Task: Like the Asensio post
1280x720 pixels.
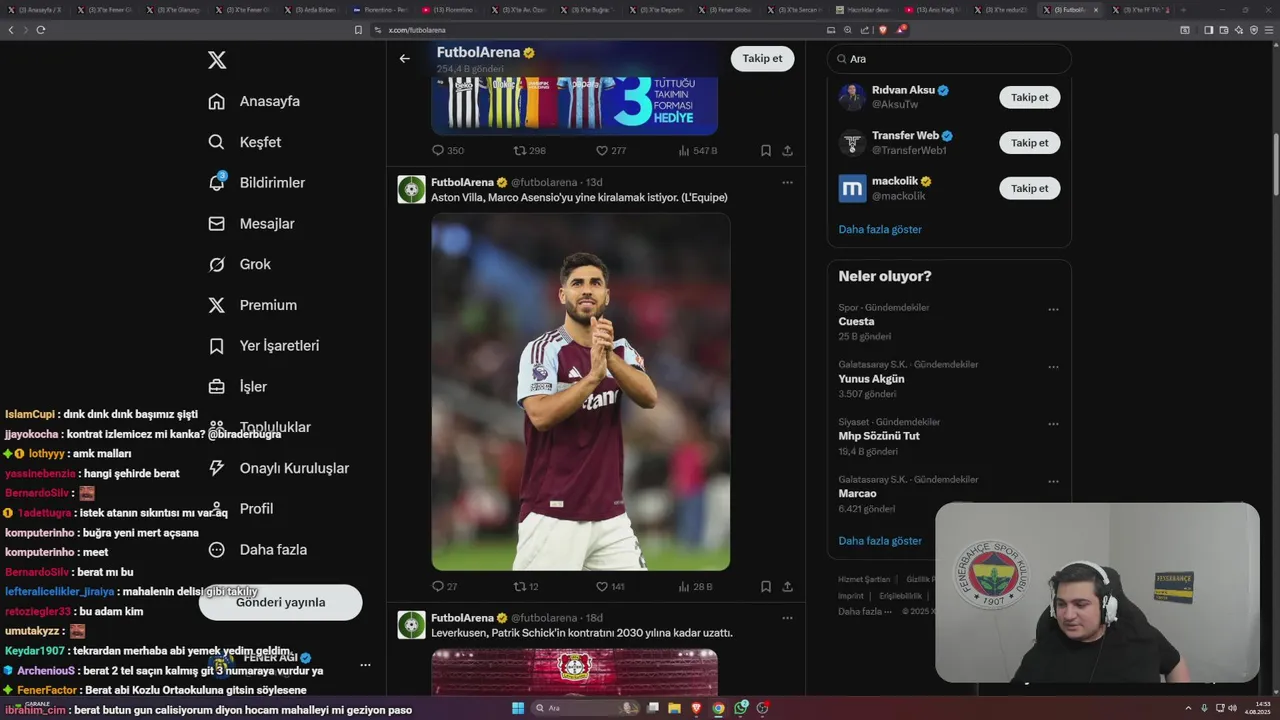Action: (x=602, y=587)
